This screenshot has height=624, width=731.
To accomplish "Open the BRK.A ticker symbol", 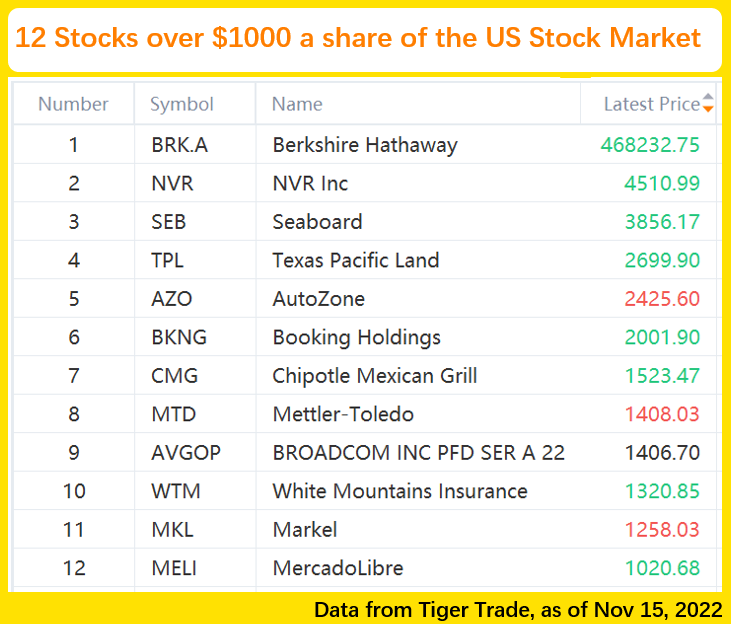I will (180, 145).
